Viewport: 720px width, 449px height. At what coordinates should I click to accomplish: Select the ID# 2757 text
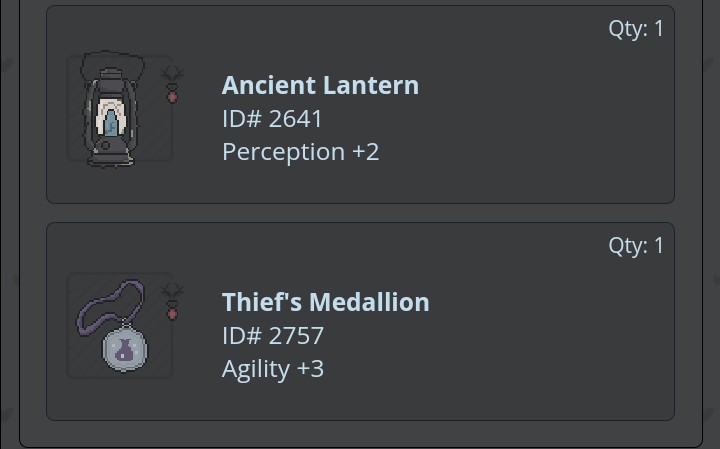[x=273, y=336]
